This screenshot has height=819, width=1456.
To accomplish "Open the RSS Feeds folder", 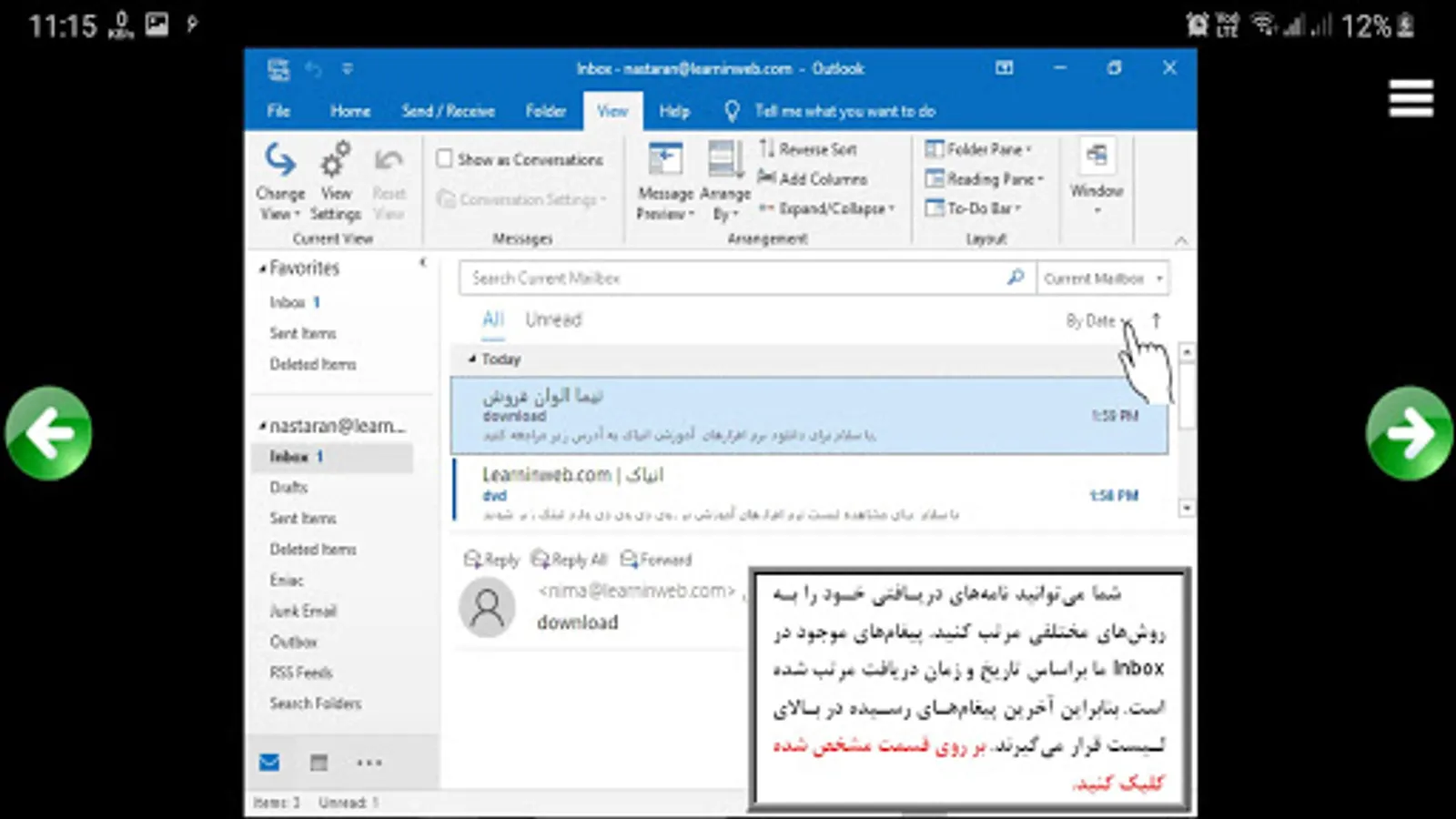I will click(301, 673).
